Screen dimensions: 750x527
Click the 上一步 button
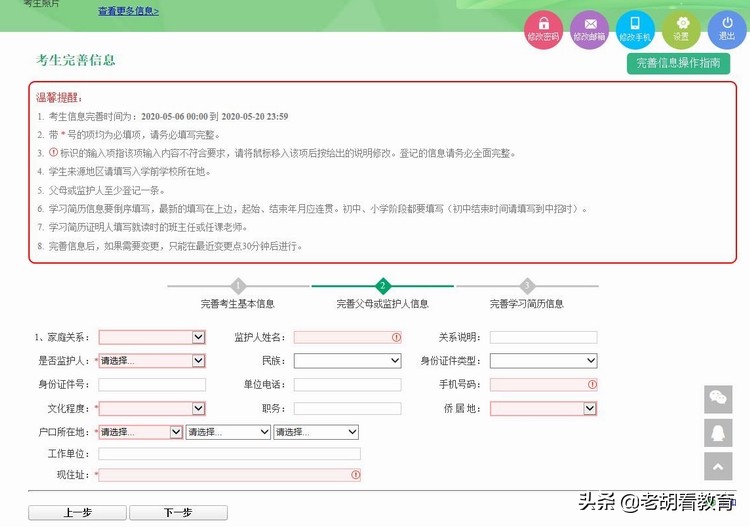click(77, 513)
